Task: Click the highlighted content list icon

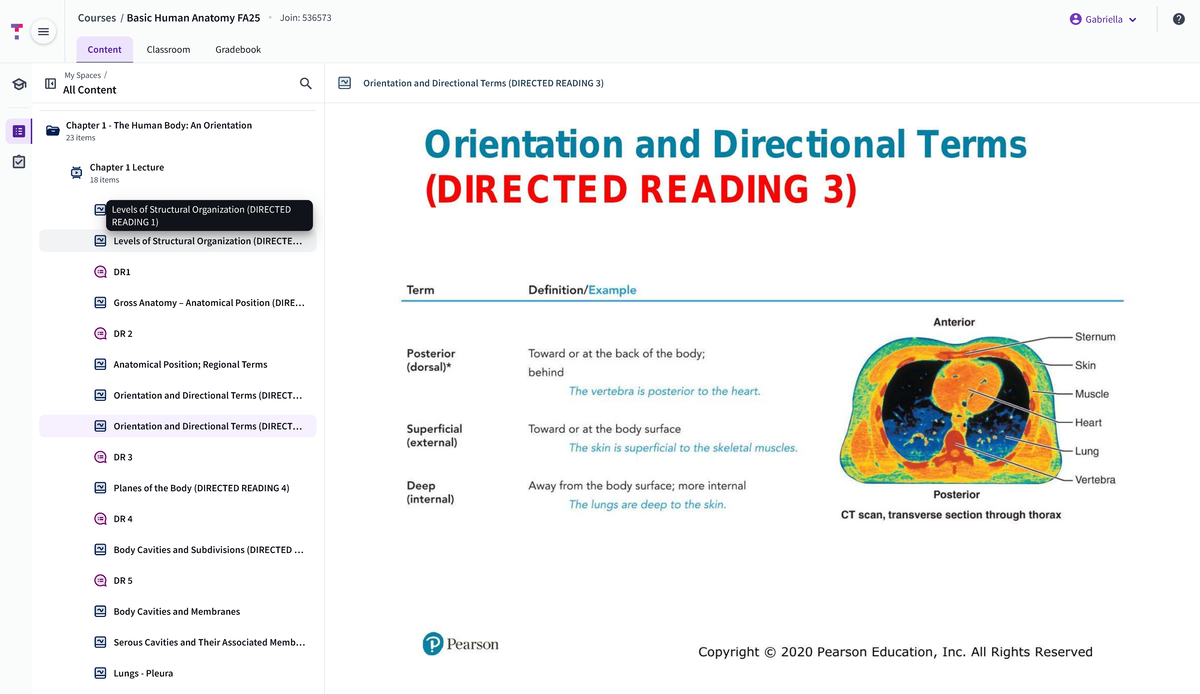Action: pos(18,131)
